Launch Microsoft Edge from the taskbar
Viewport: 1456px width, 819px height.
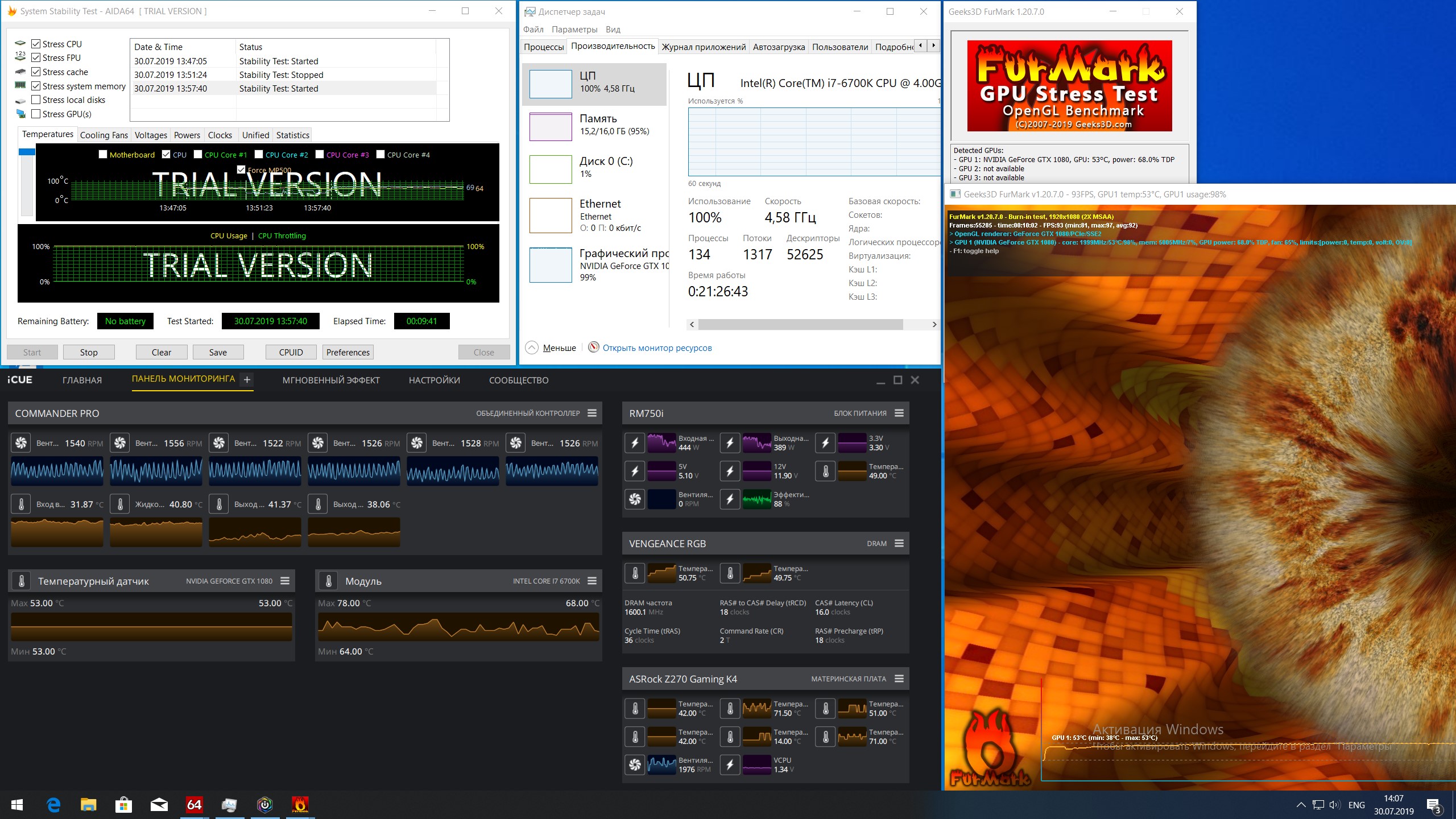point(53,805)
